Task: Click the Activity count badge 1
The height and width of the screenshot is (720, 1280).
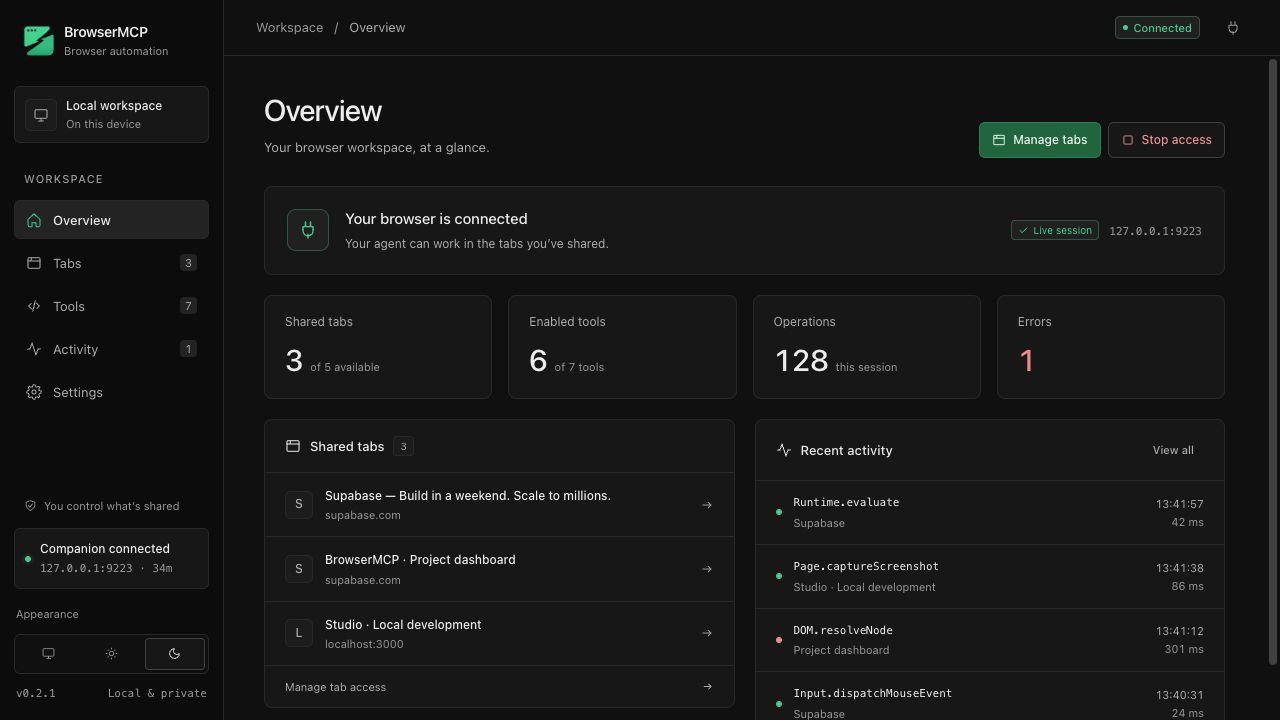Action: pos(188,349)
